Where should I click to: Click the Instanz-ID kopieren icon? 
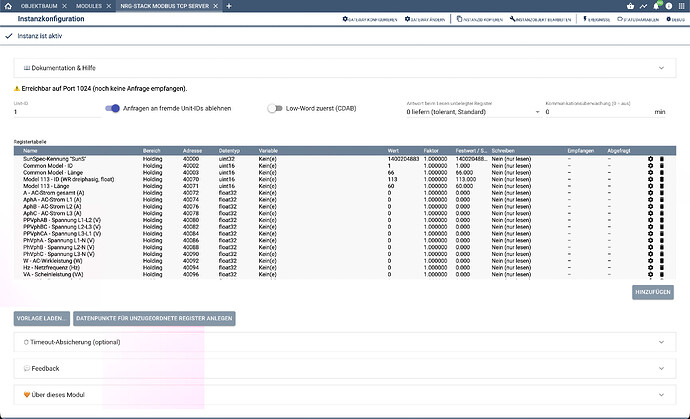point(459,19)
